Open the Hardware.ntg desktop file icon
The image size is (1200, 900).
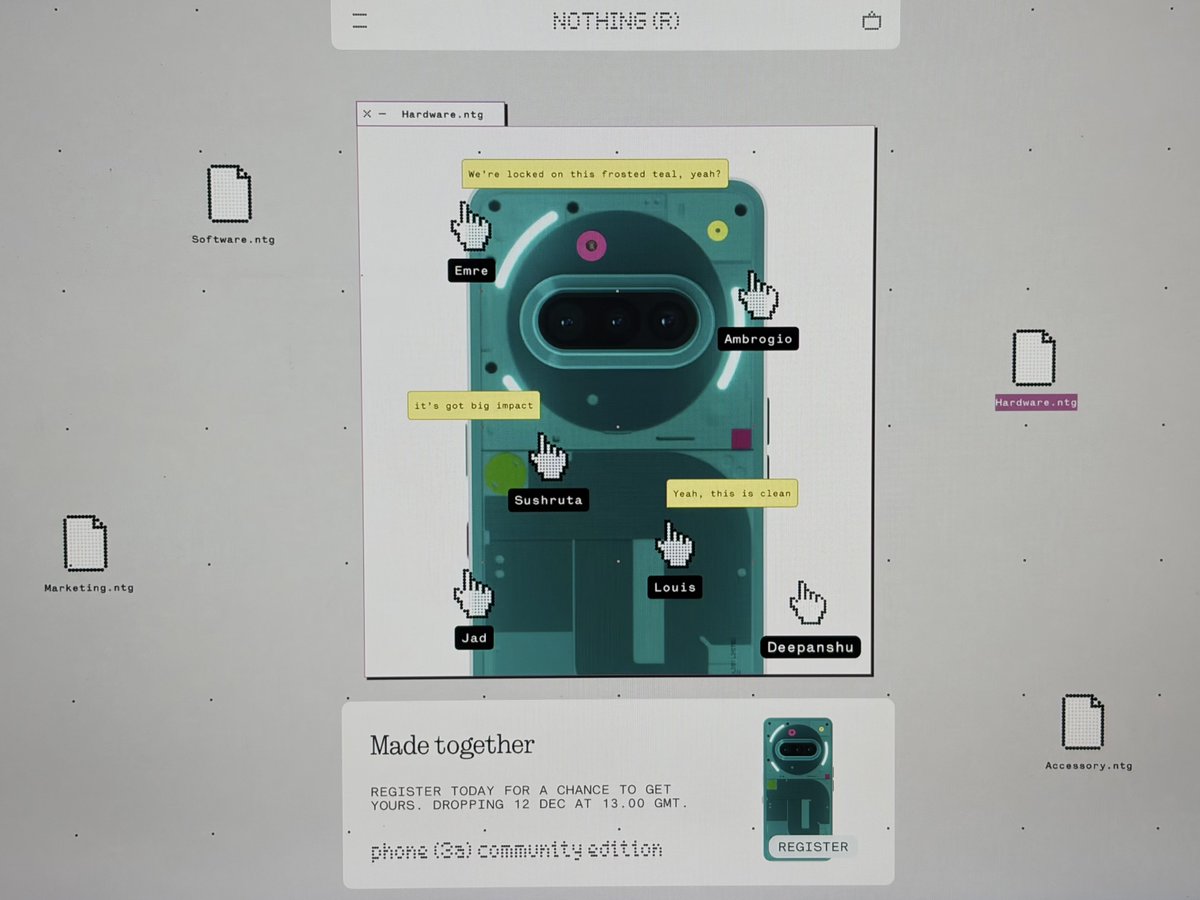click(1034, 358)
